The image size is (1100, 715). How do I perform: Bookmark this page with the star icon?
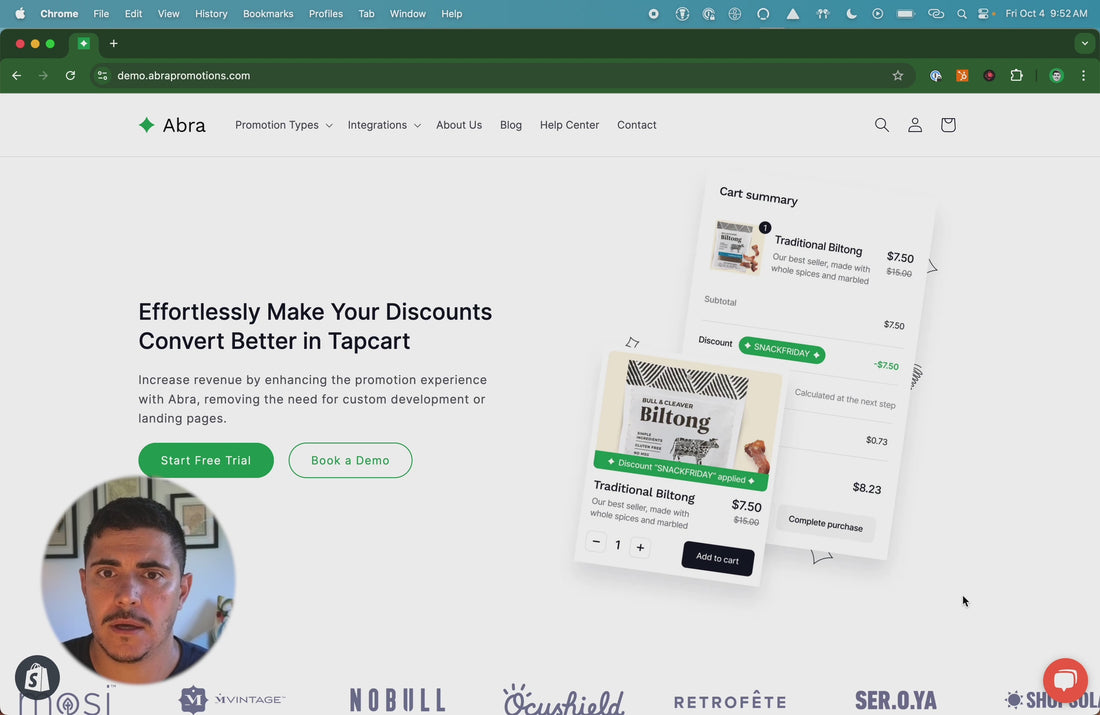[x=898, y=76]
